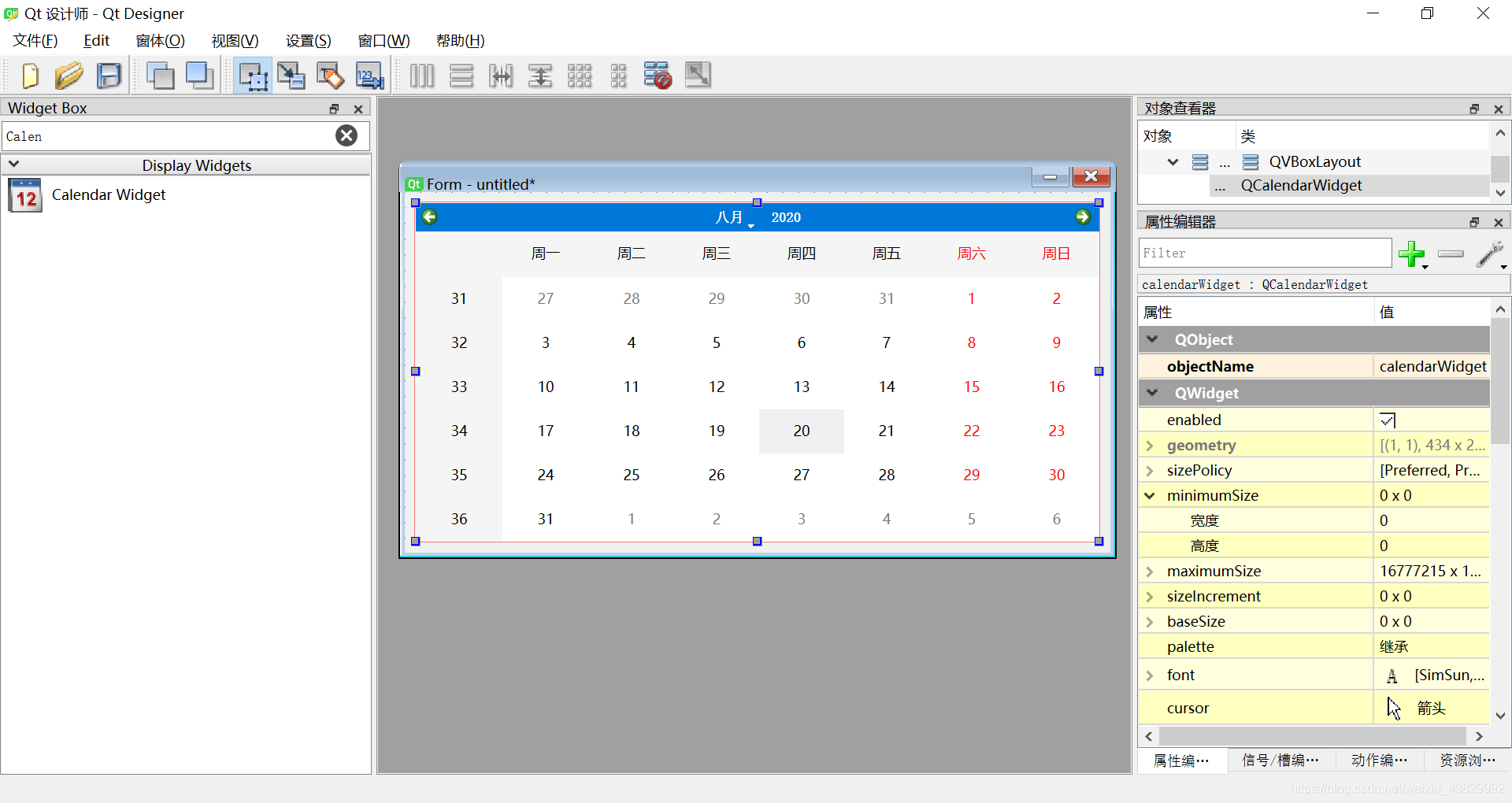Open the 帮助(H) menu
1512x803 pixels.
coord(461,40)
